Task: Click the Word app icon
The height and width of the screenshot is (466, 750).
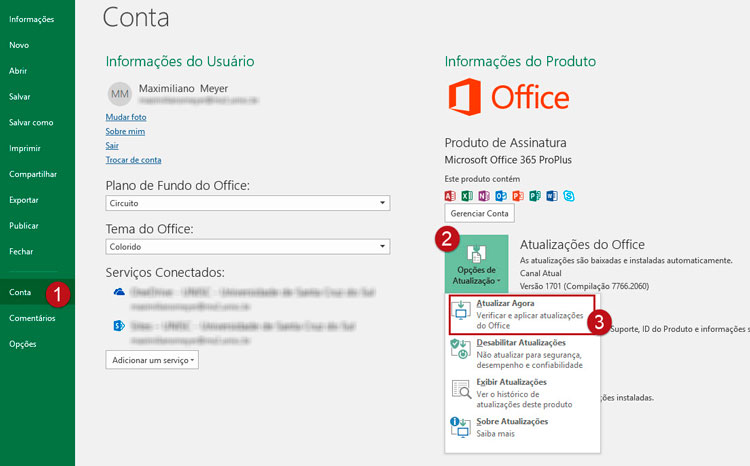Action: coord(552,196)
